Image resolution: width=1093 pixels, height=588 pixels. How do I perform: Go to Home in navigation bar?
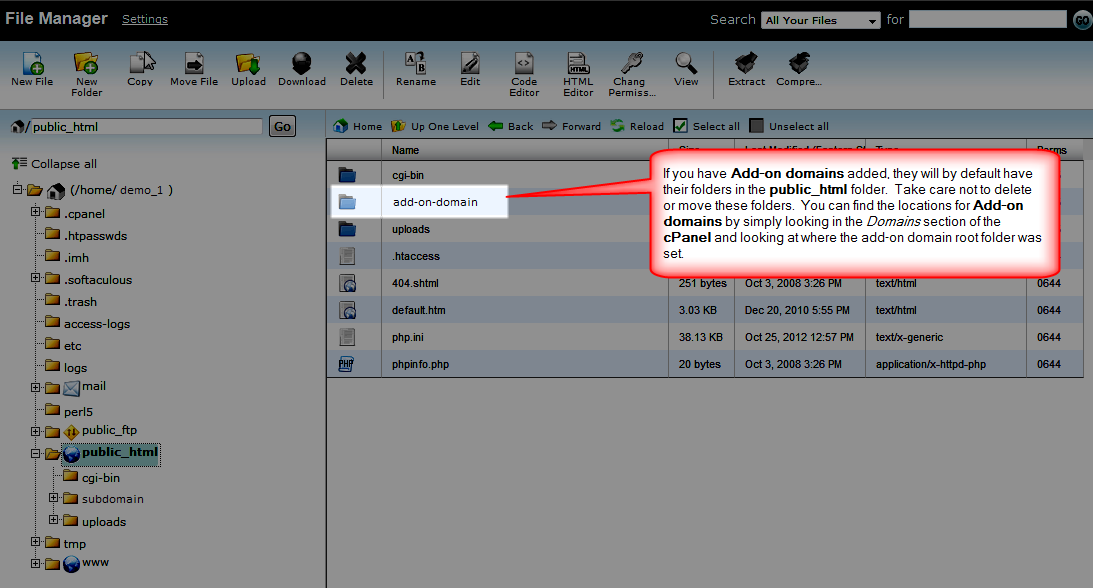point(358,126)
